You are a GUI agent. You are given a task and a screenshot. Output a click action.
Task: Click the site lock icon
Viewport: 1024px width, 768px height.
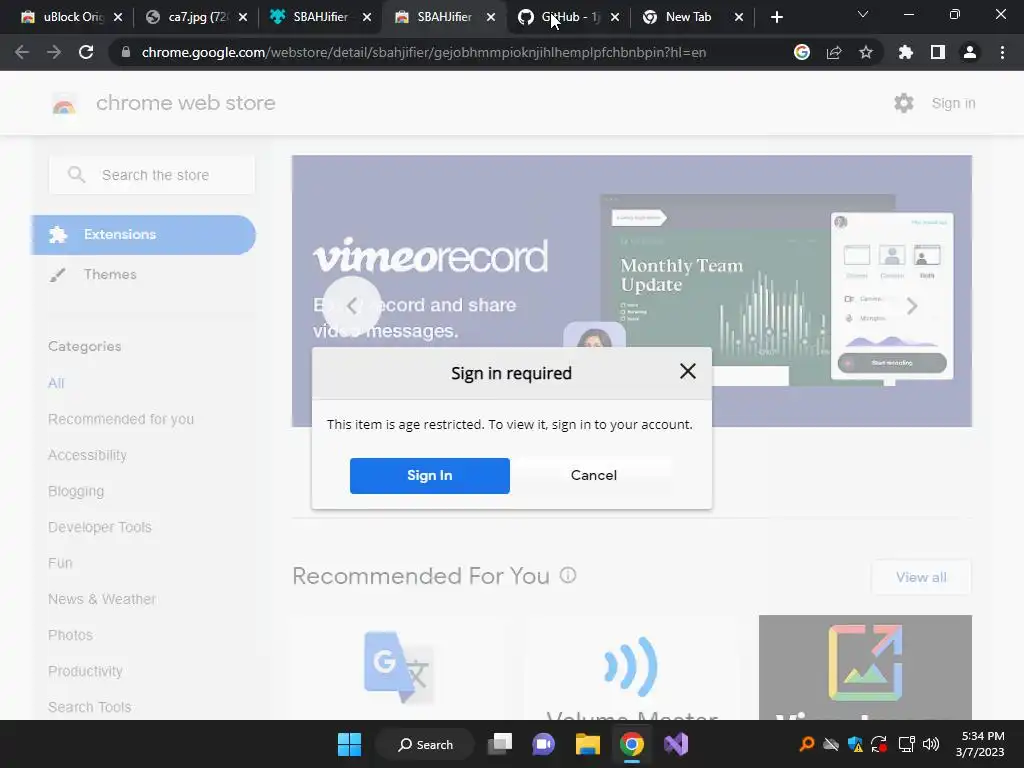tap(126, 52)
